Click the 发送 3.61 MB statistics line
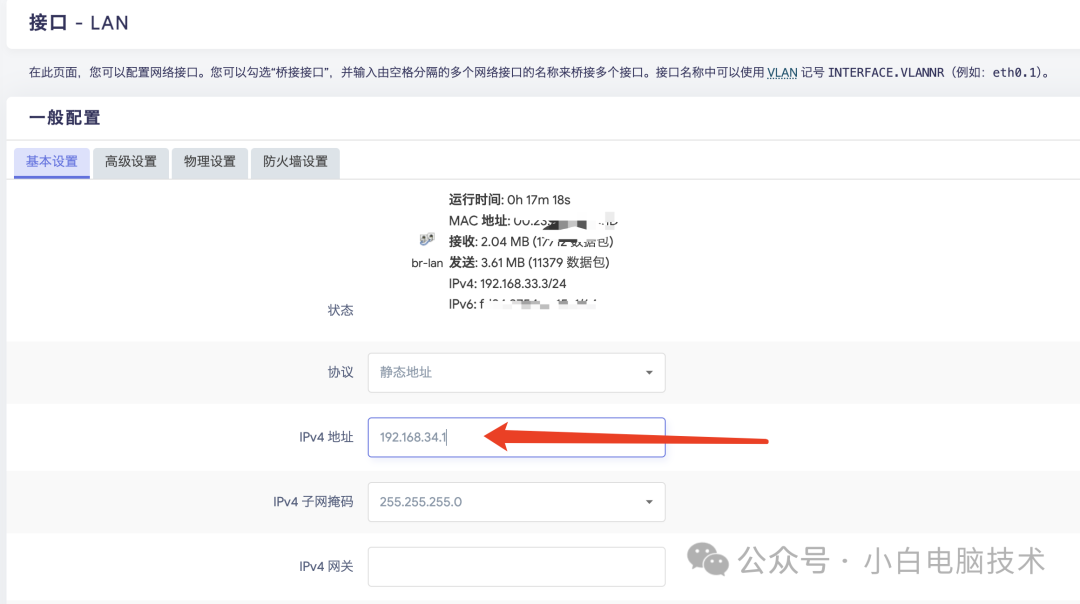1080x604 pixels. tap(528, 262)
